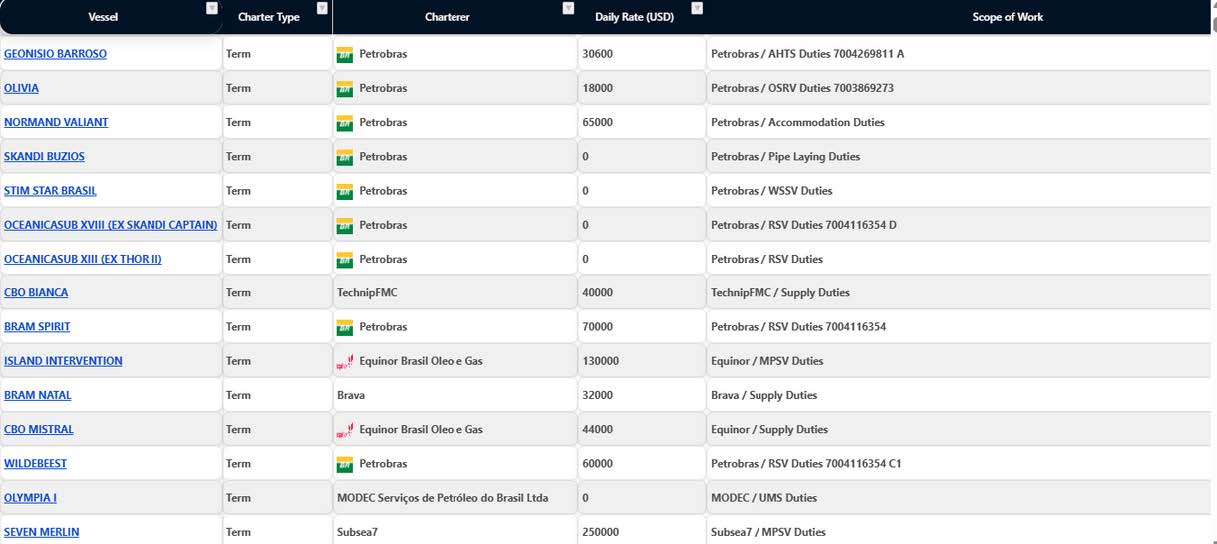Click Petrobras logo in GEONISIO BARROSO row
Image resolution: width=1217 pixels, height=544 pixels.
345,54
